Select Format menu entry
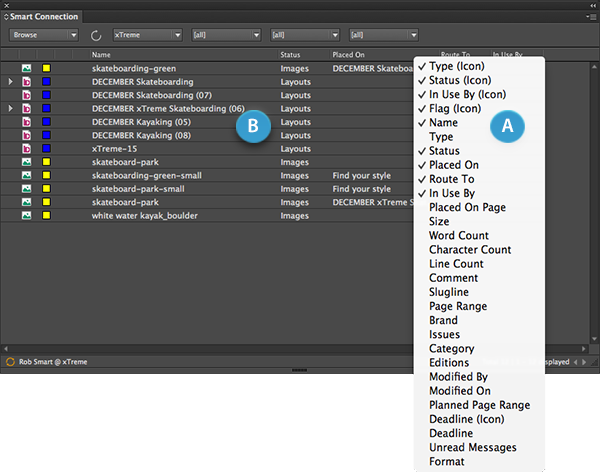Viewport: 600px width, 472px height. point(479,462)
